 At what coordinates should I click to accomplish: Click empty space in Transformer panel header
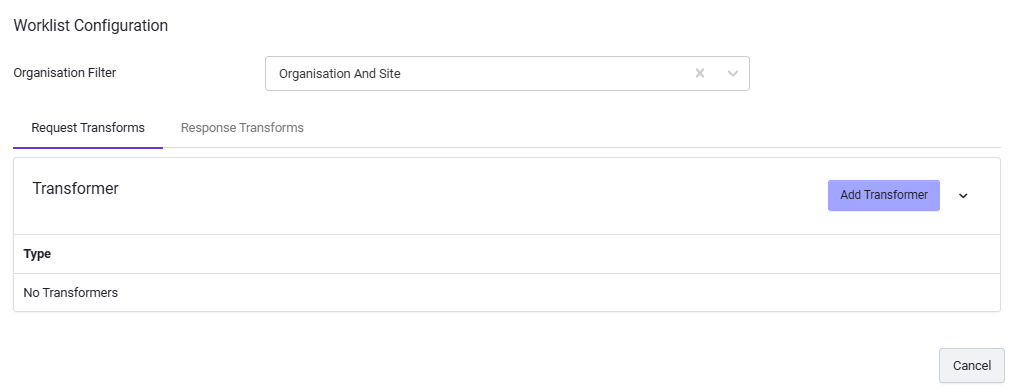click(472, 196)
